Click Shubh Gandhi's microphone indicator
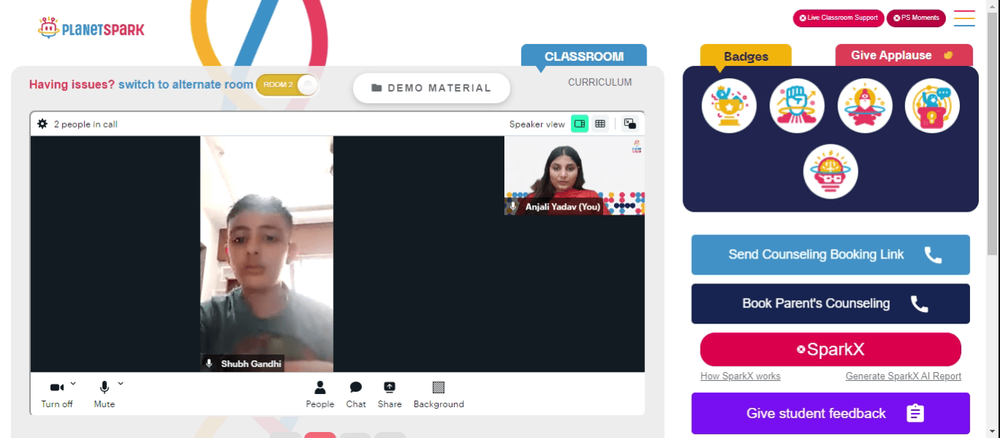The image size is (1000, 438). coord(209,363)
